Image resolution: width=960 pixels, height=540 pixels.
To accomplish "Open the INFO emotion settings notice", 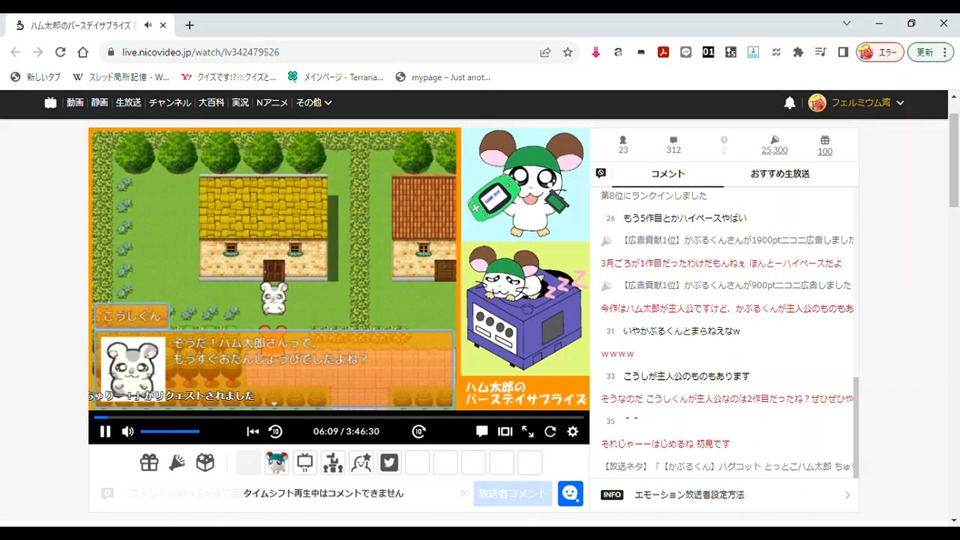I will point(724,495).
